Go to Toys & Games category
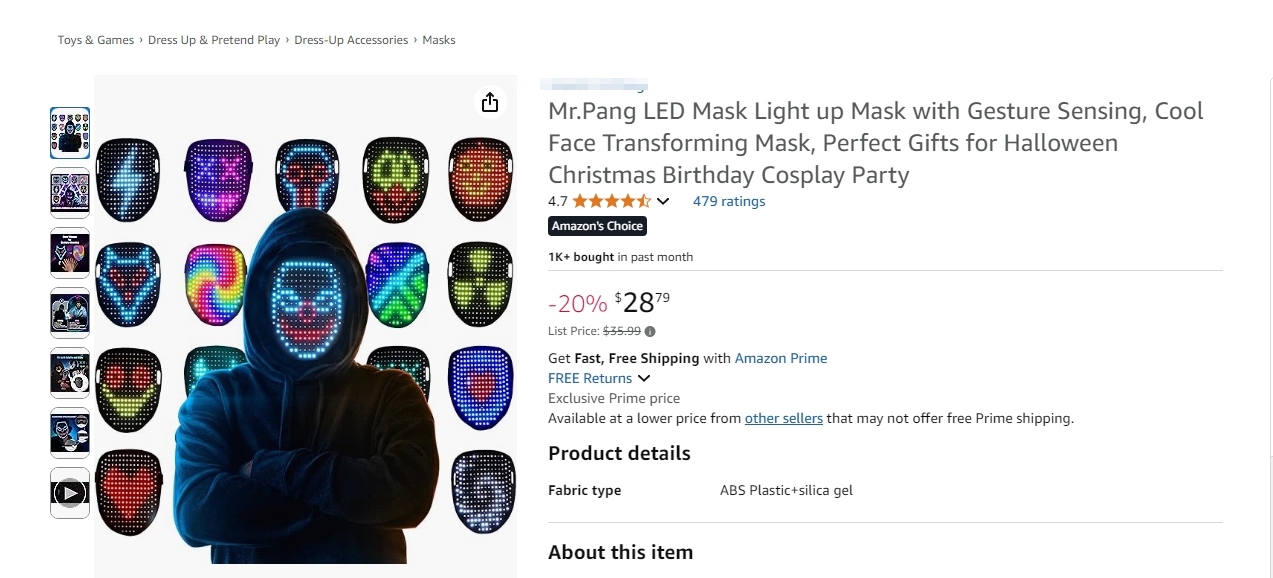The image size is (1273, 578). 95,39
